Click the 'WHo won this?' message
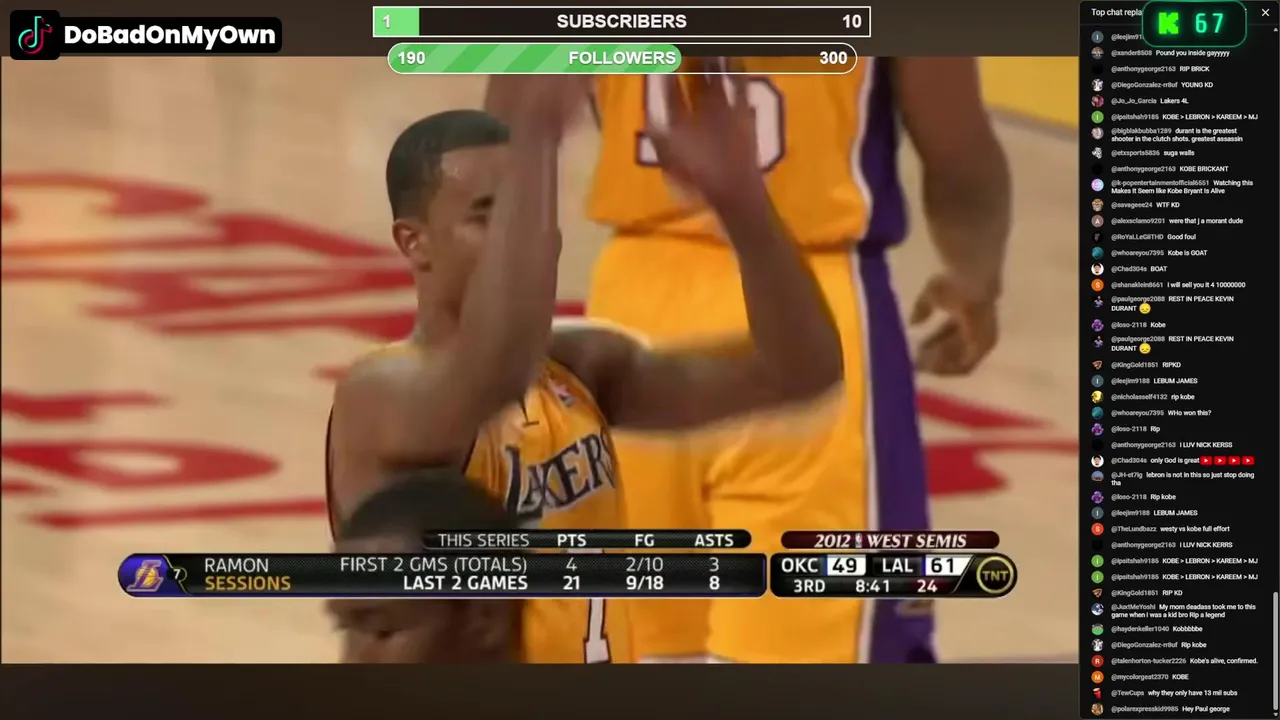The image size is (1280, 720). [x=1189, y=413]
